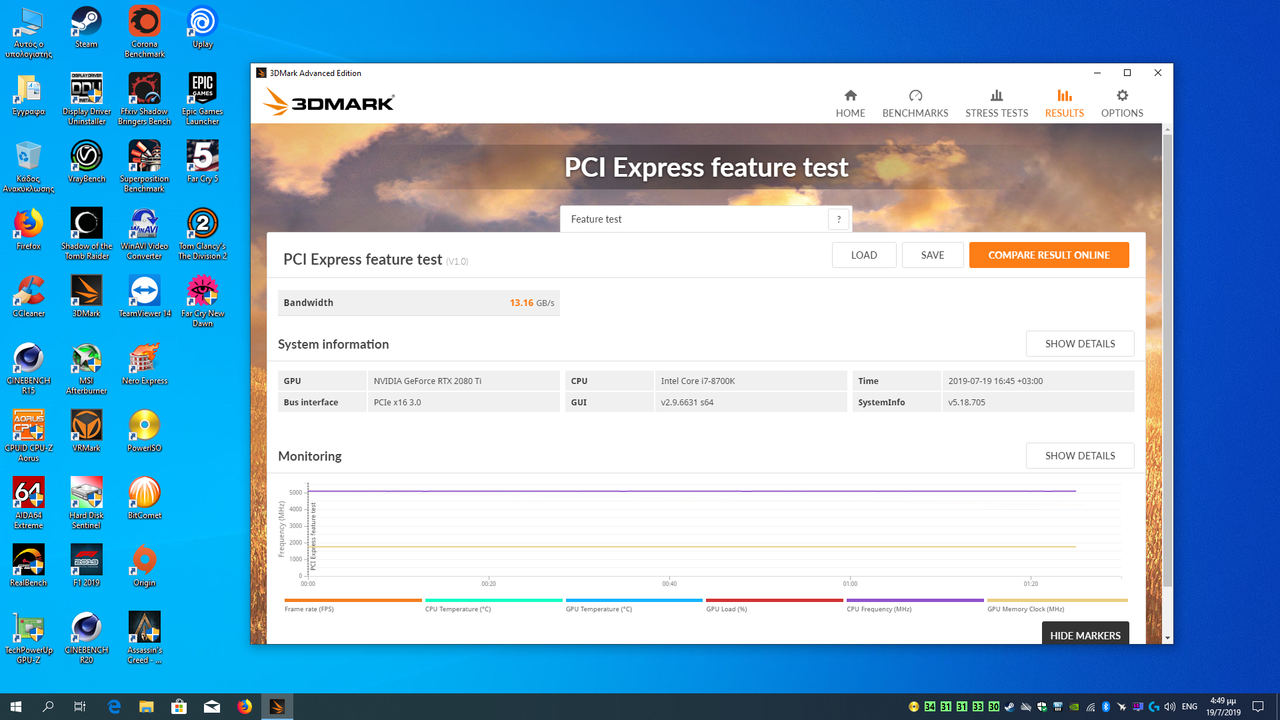1280x720 pixels.
Task: Toggle GPU Temperature legend swatch
Action: click(634, 601)
